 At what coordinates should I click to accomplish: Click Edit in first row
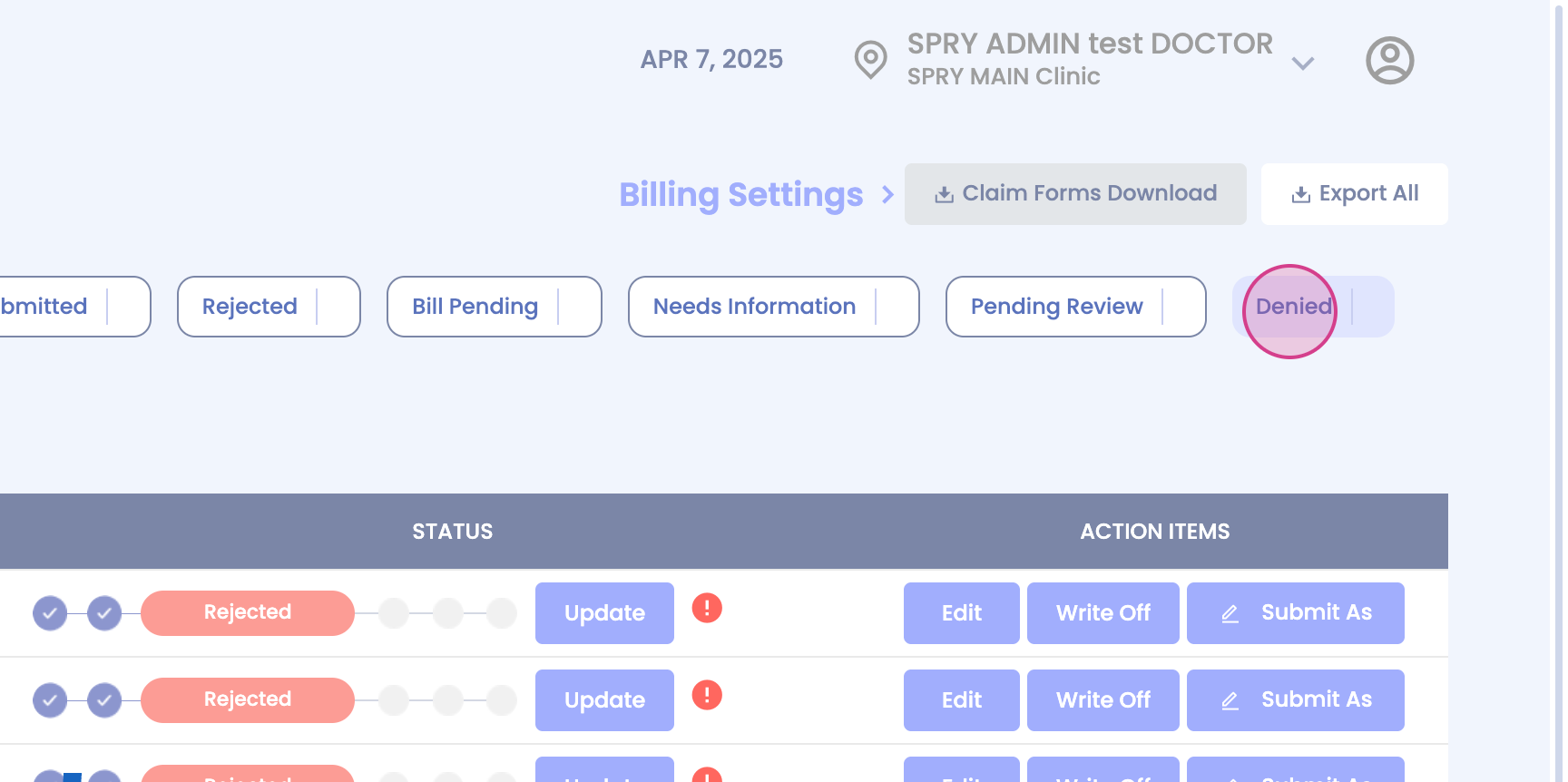point(961,613)
